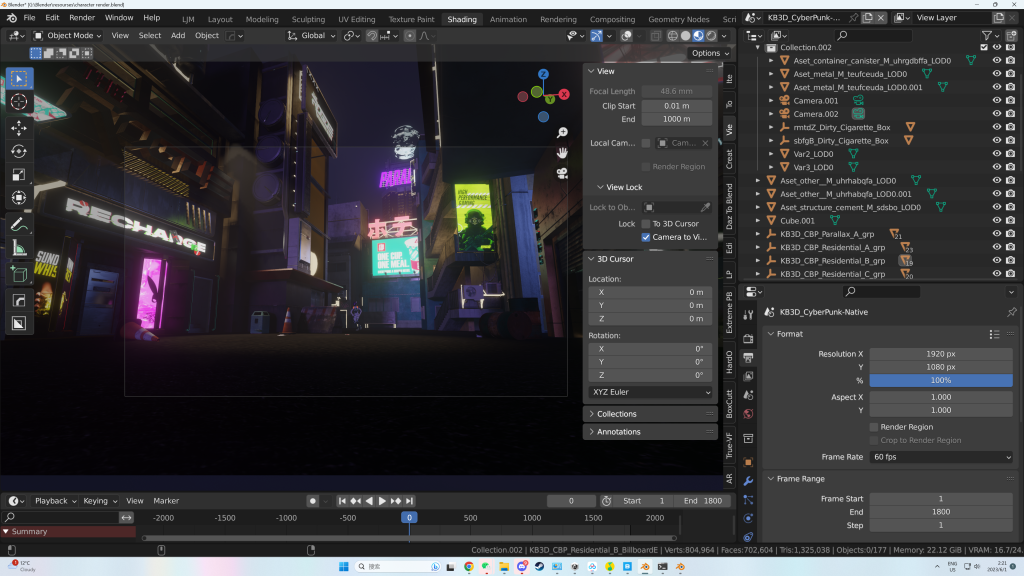Open the Global orientation dropdown
This screenshot has height=576, width=1024.
[x=312, y=35]
